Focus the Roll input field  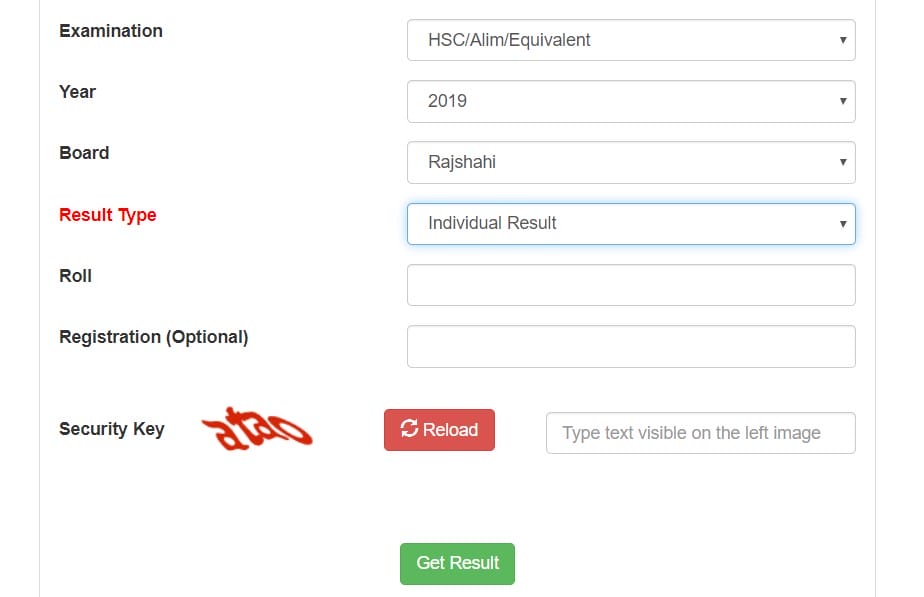click(631, 285)
